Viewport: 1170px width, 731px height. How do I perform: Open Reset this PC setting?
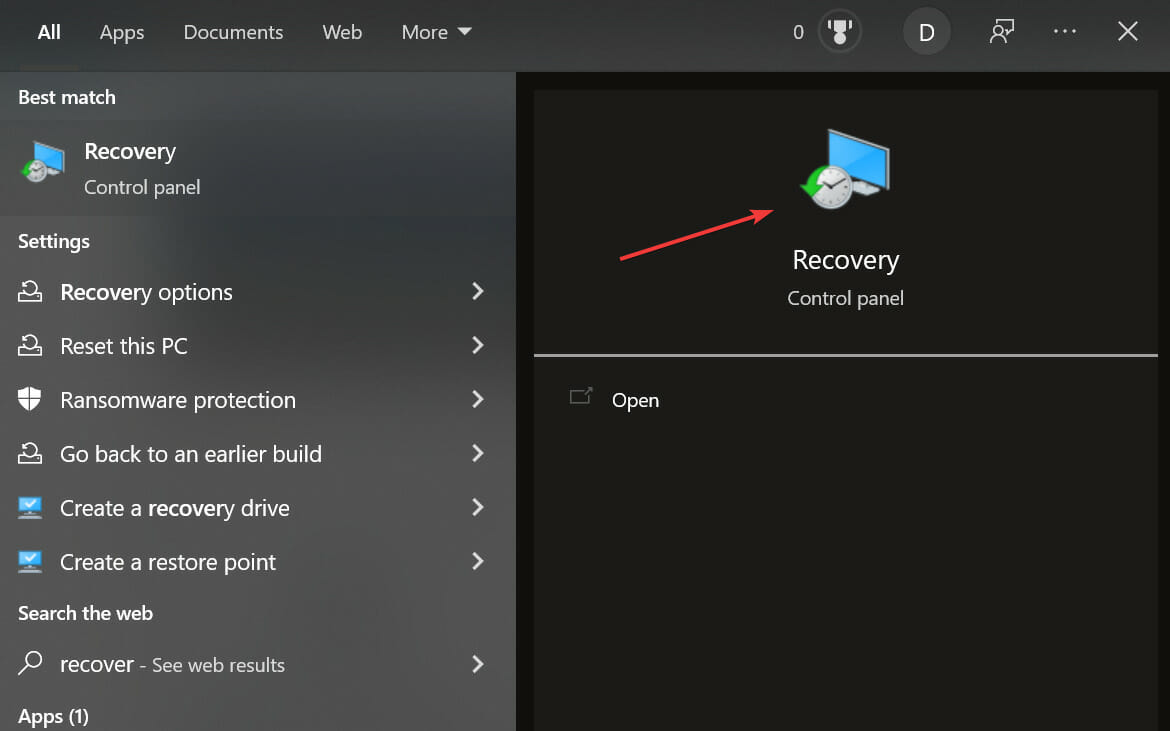257,346
